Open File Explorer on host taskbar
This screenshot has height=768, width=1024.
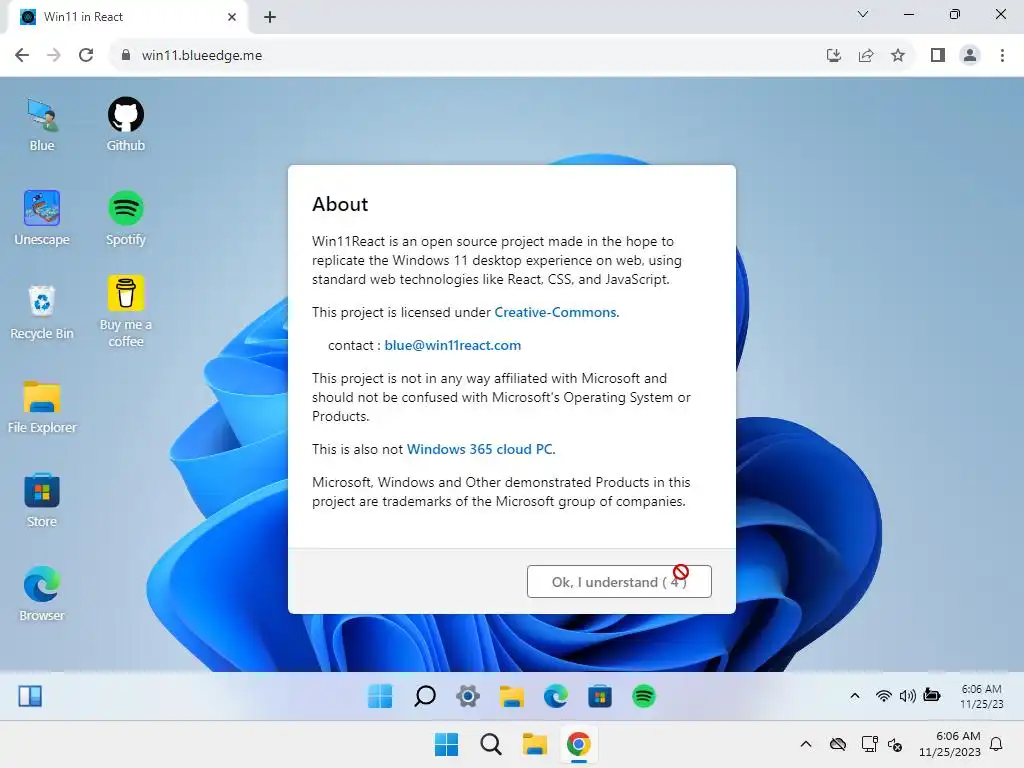(x=535, y=744)
